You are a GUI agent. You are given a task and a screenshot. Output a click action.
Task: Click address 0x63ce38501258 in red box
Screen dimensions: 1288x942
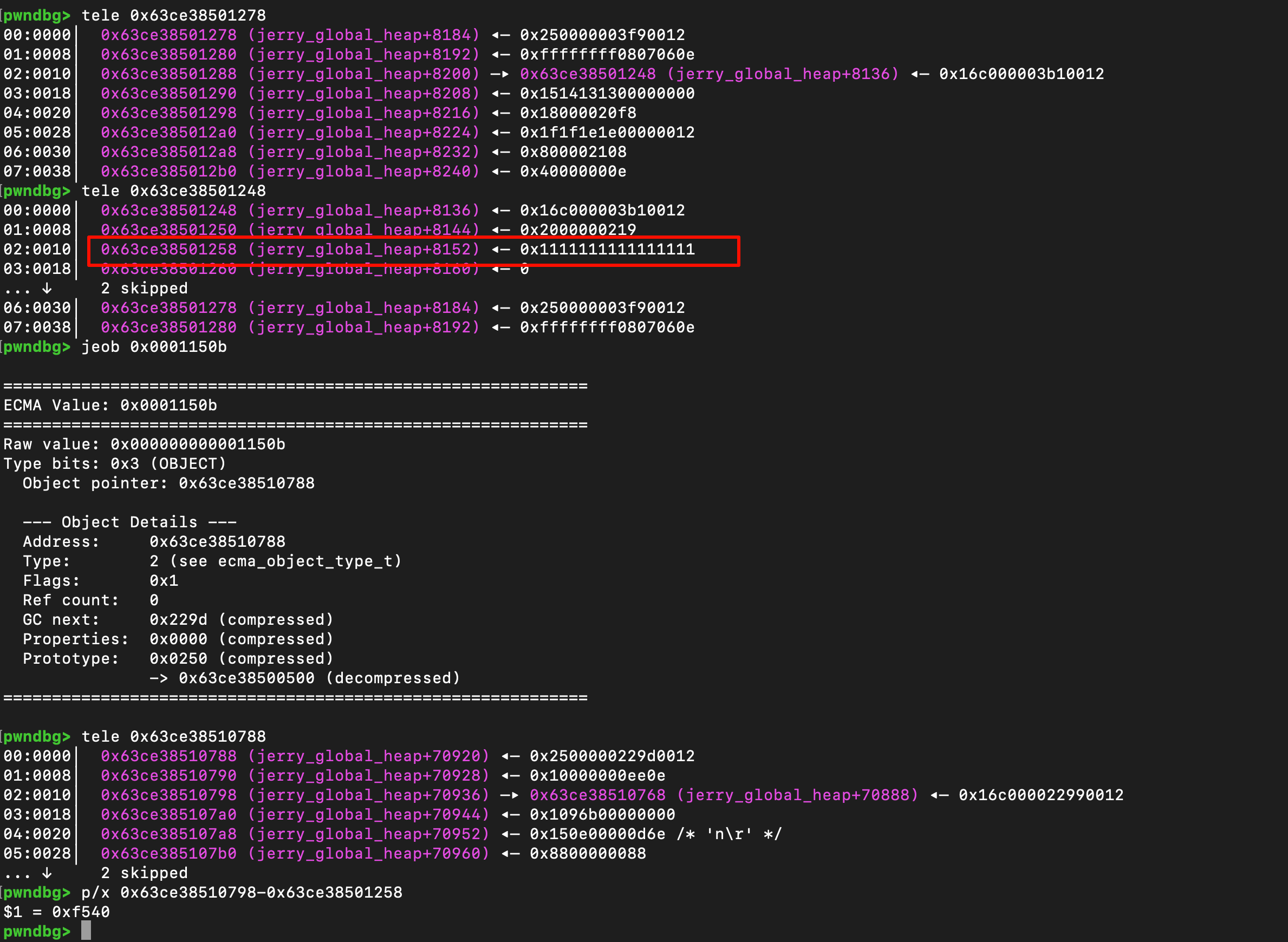coord(168,249)
